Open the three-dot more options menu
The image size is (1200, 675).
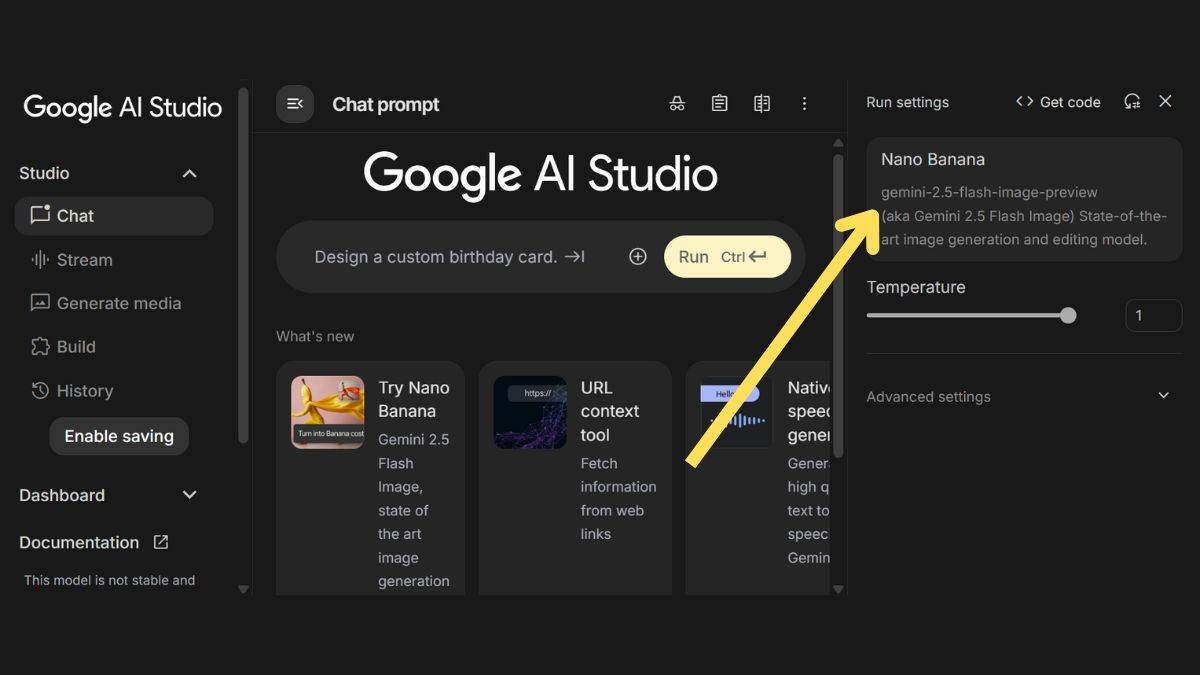click(804, 104)
